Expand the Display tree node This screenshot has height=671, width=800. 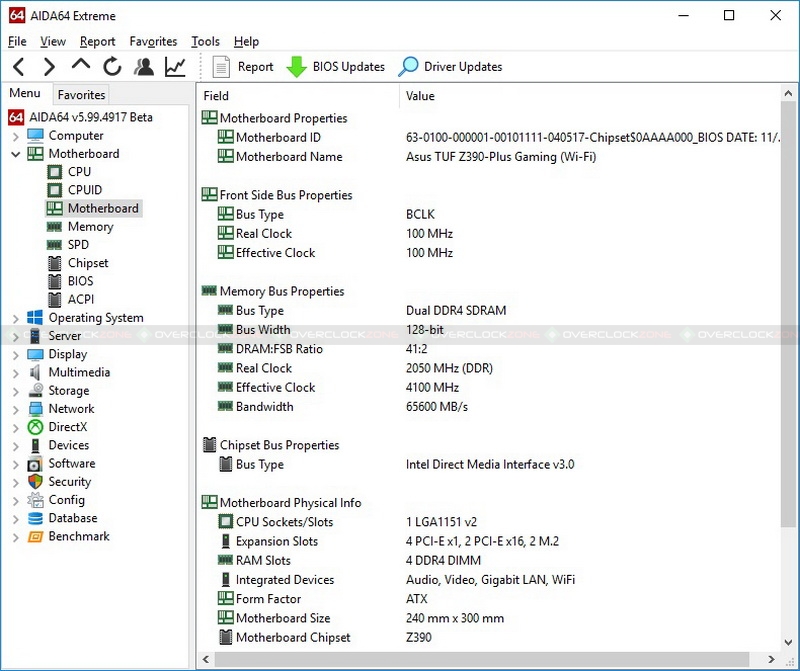pyautogui.click(x=15, y=355)
